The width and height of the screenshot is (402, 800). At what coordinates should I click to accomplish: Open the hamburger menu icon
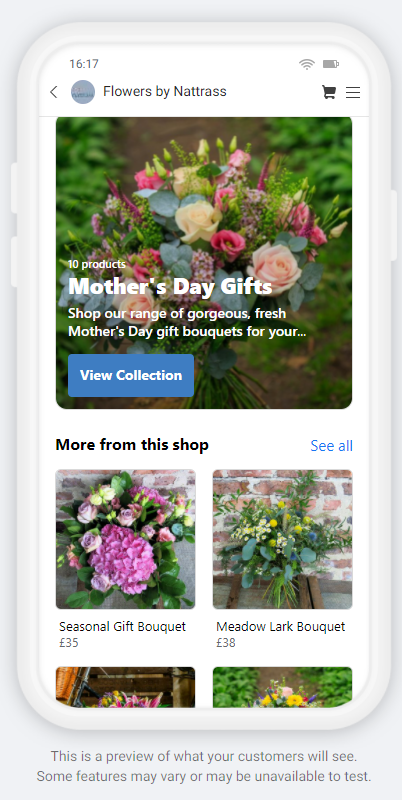[353, 92]
